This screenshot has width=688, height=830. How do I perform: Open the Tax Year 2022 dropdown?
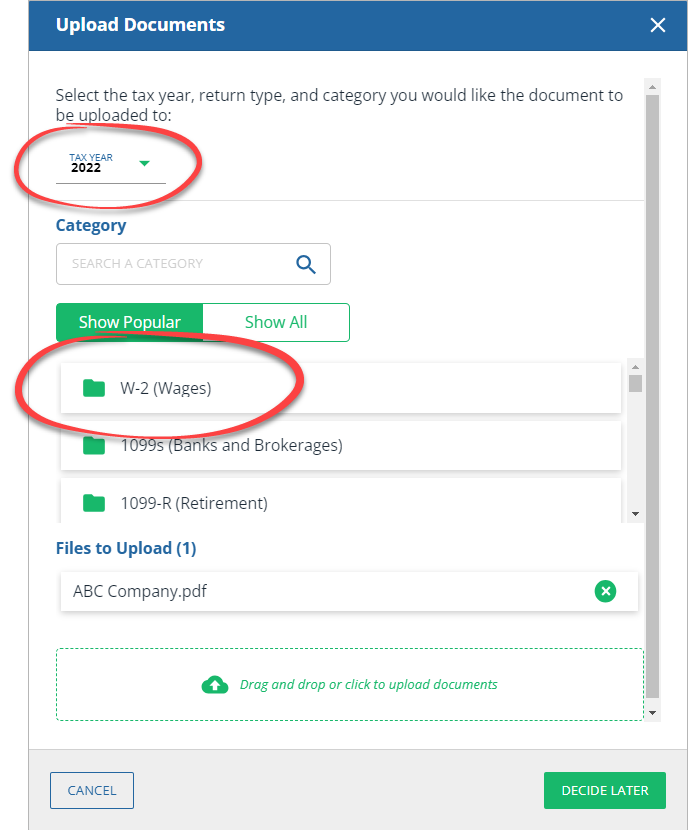pos(110,163)
